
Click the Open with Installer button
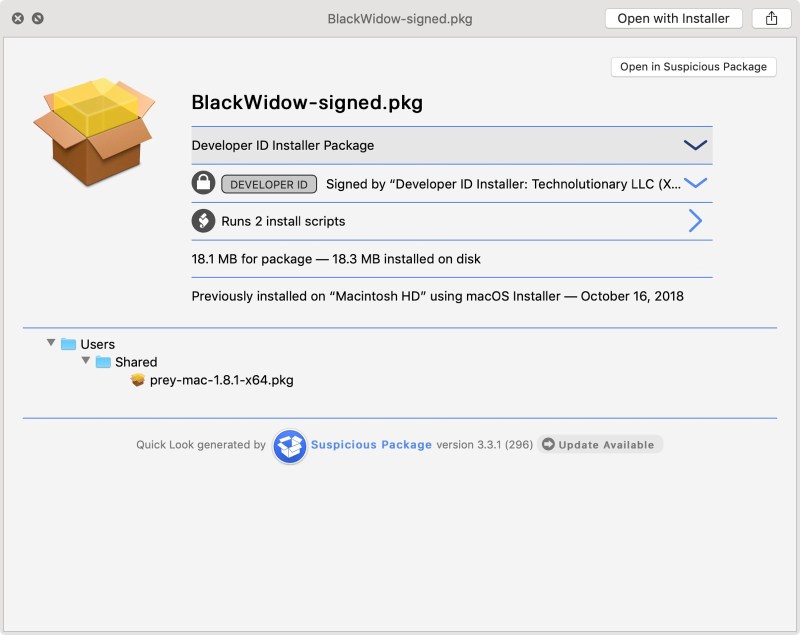(x=672, y=18)
